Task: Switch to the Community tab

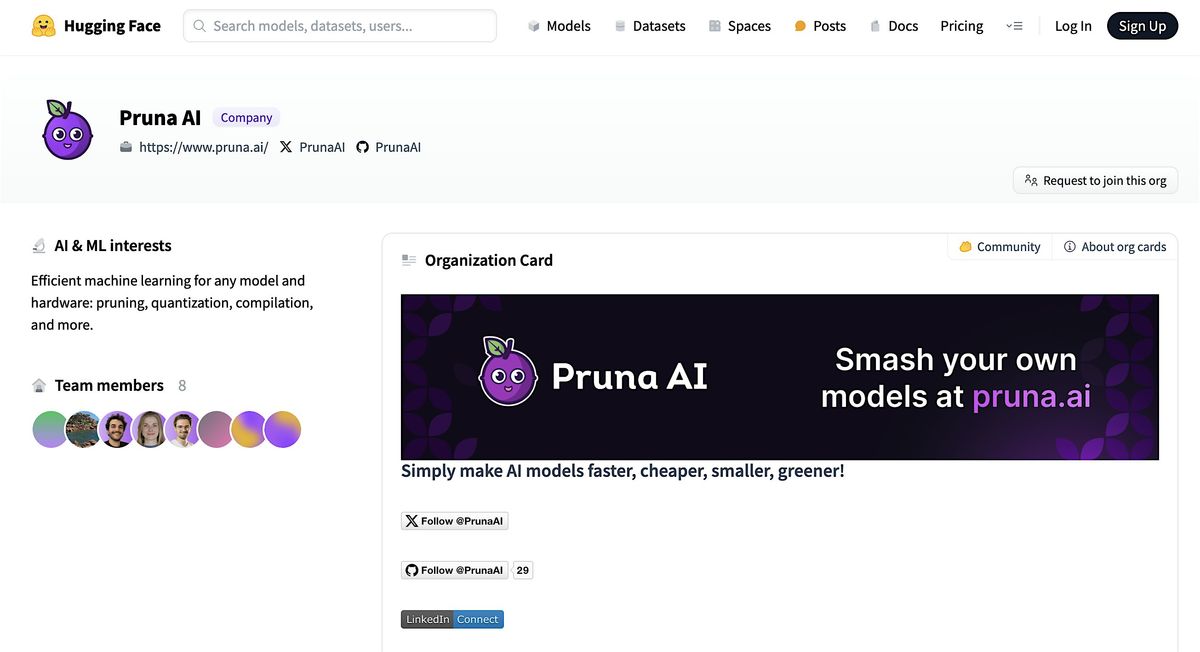Action: [x=998, y=246]
